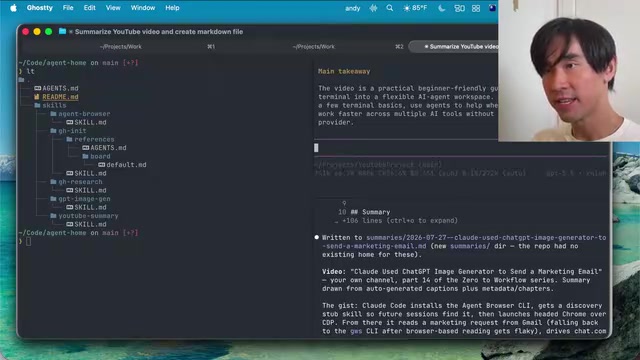
Task: Open the summaries/2026-07-27 file path link
Action: point(465,242)
